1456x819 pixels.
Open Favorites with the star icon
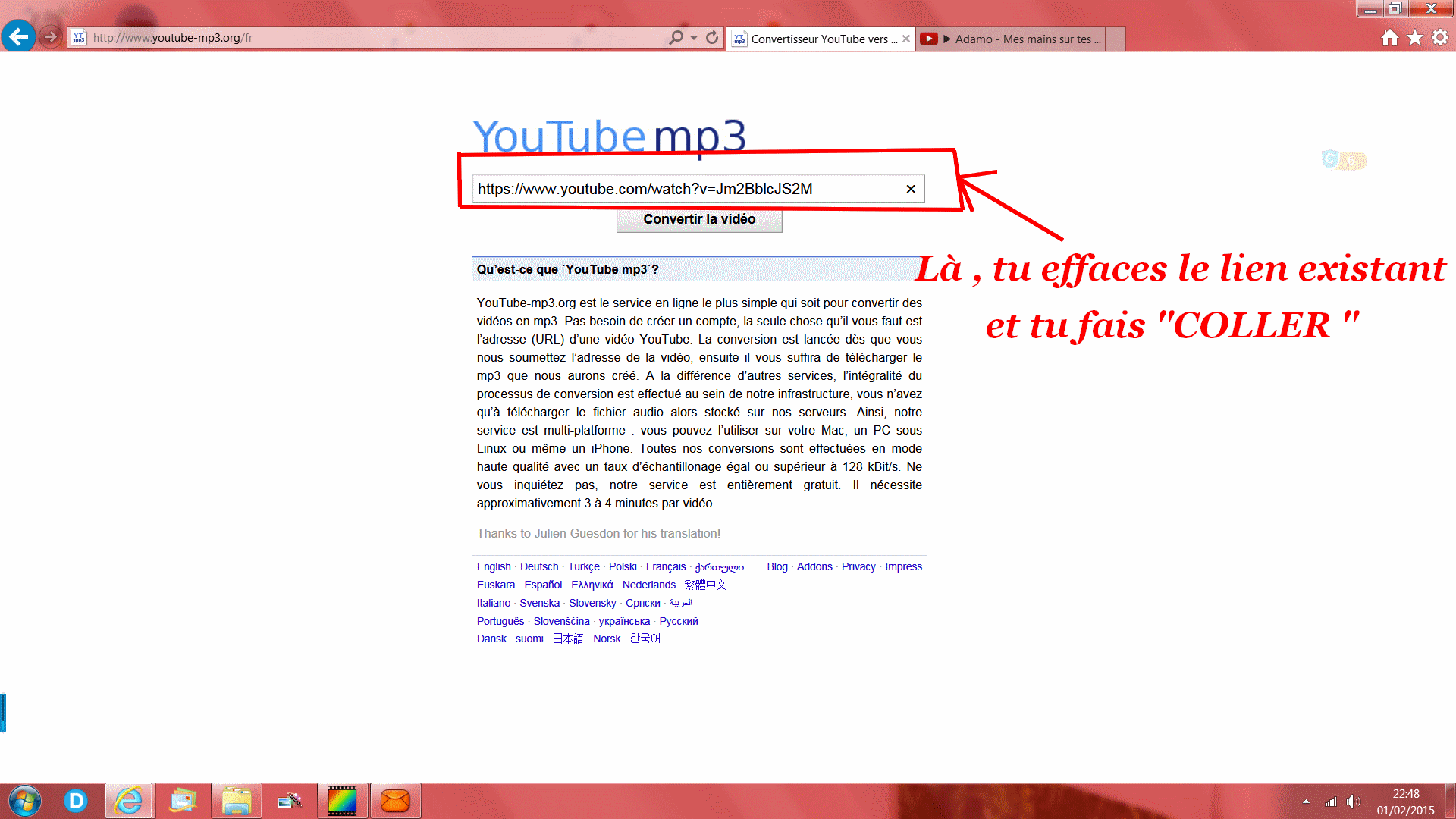1415,38
